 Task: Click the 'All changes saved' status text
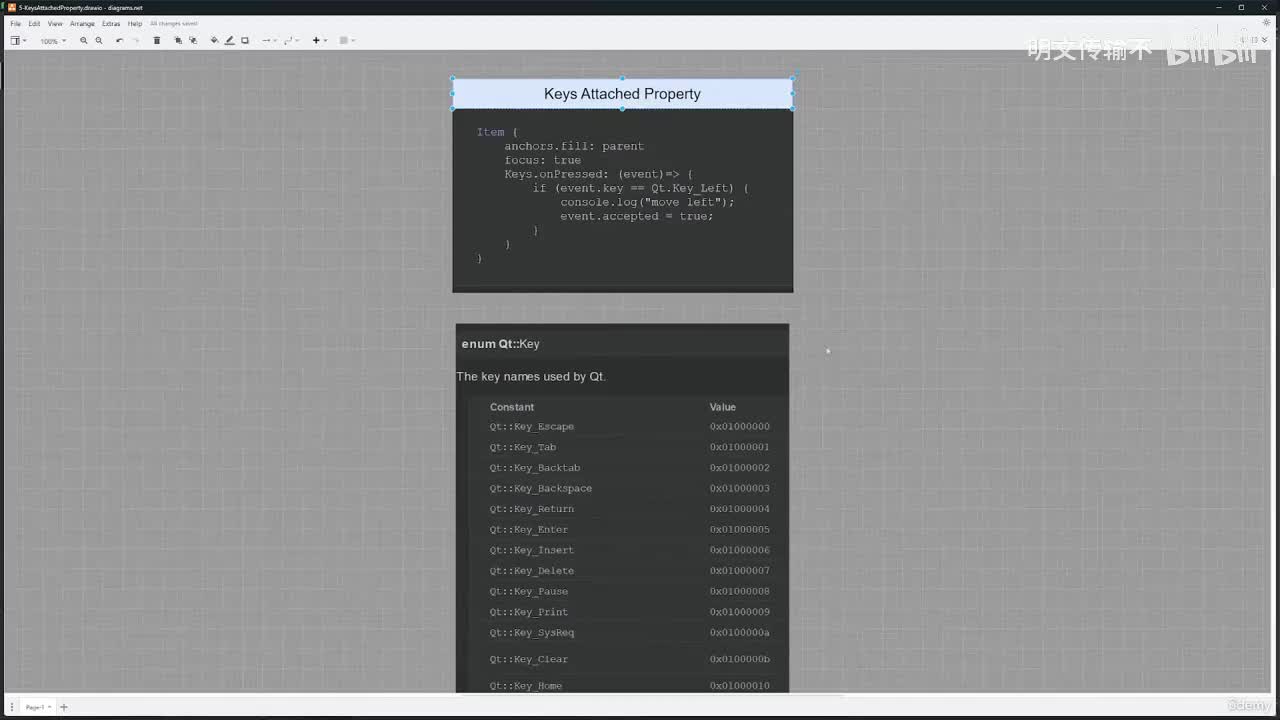pyautogui.click(x=174, y=23)
